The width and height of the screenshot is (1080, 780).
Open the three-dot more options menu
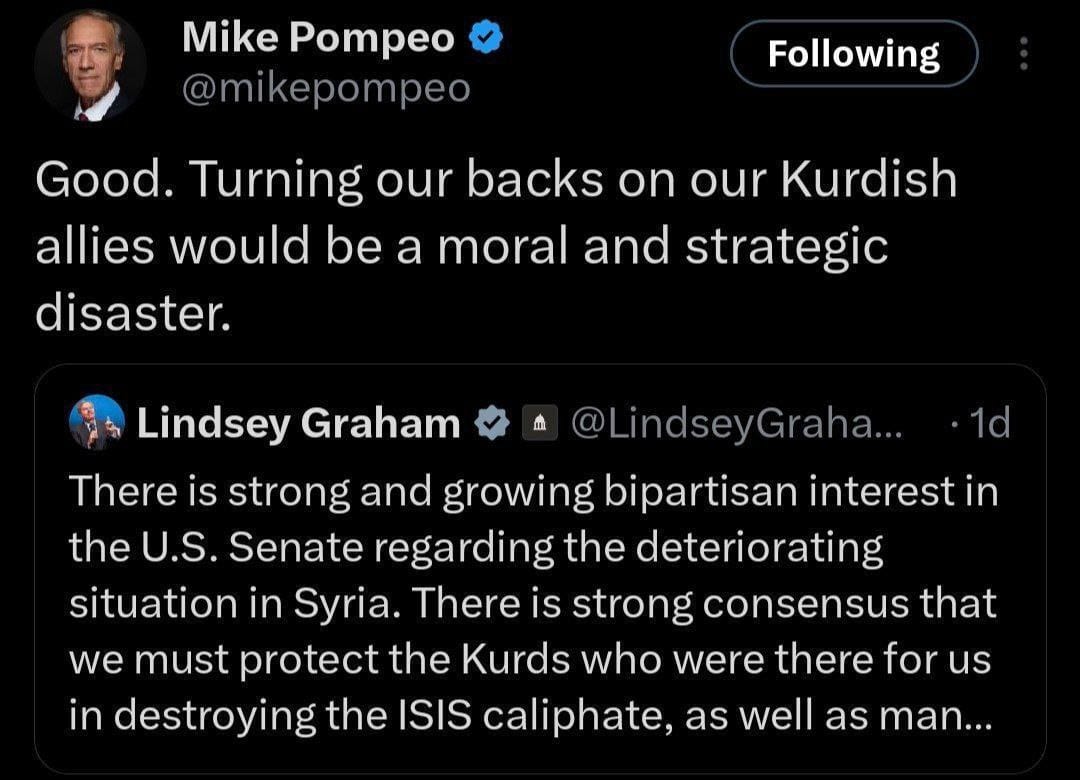pos(1022,54)
